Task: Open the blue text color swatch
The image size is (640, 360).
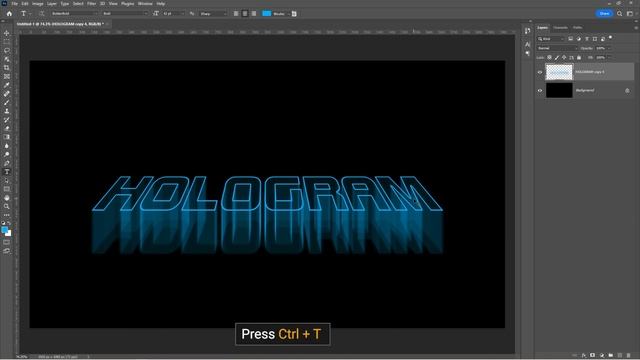Action: click(x=267, y=13)
